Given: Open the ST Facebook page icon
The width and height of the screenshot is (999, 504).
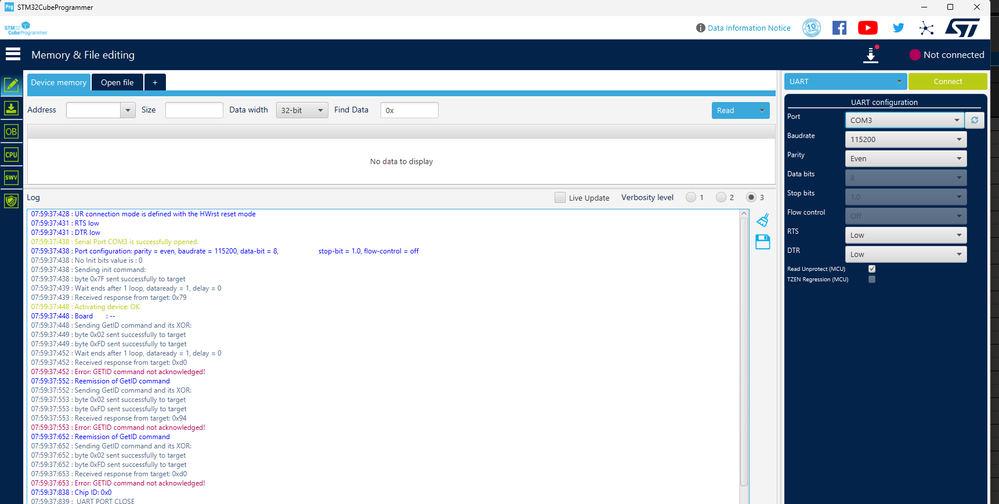Looking at the screenshot, I should [840, 28].
